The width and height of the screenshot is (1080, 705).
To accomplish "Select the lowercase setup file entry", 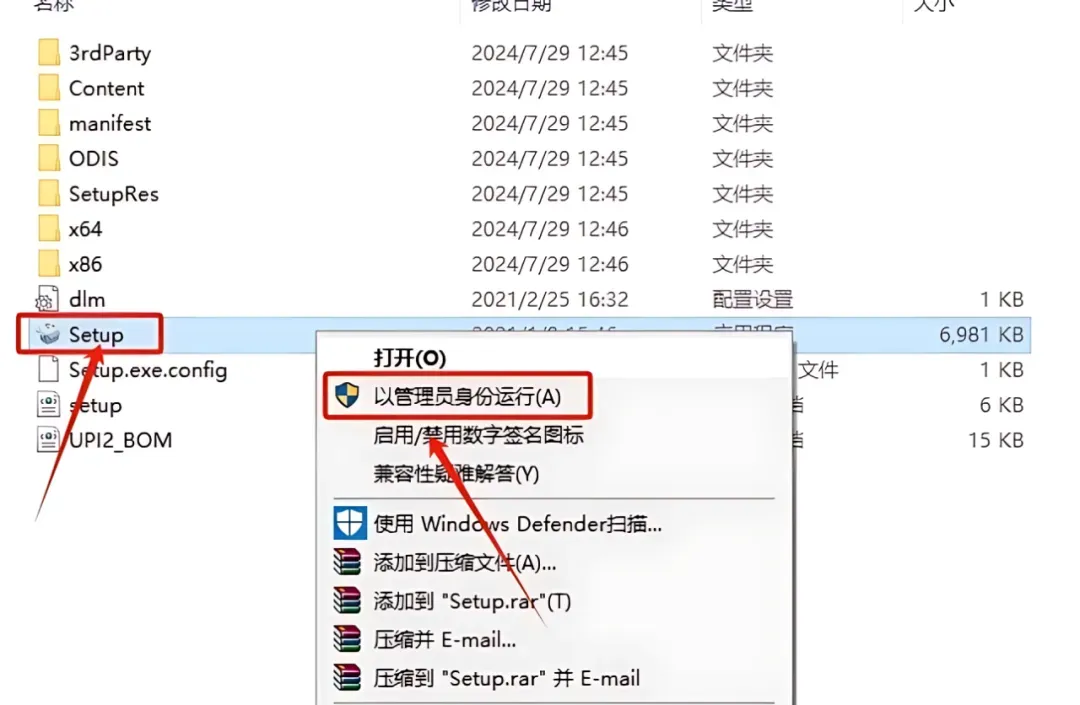I will tap(96, 406).
